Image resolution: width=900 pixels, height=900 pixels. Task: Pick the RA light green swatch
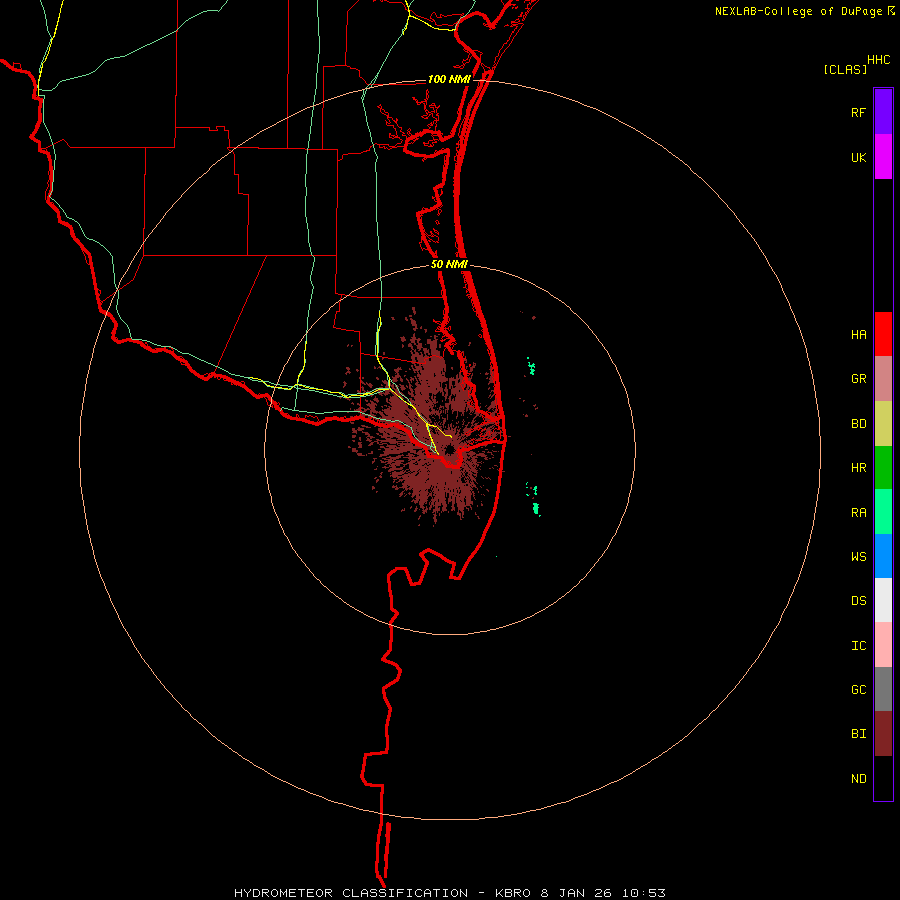click(x=883, y=511)
